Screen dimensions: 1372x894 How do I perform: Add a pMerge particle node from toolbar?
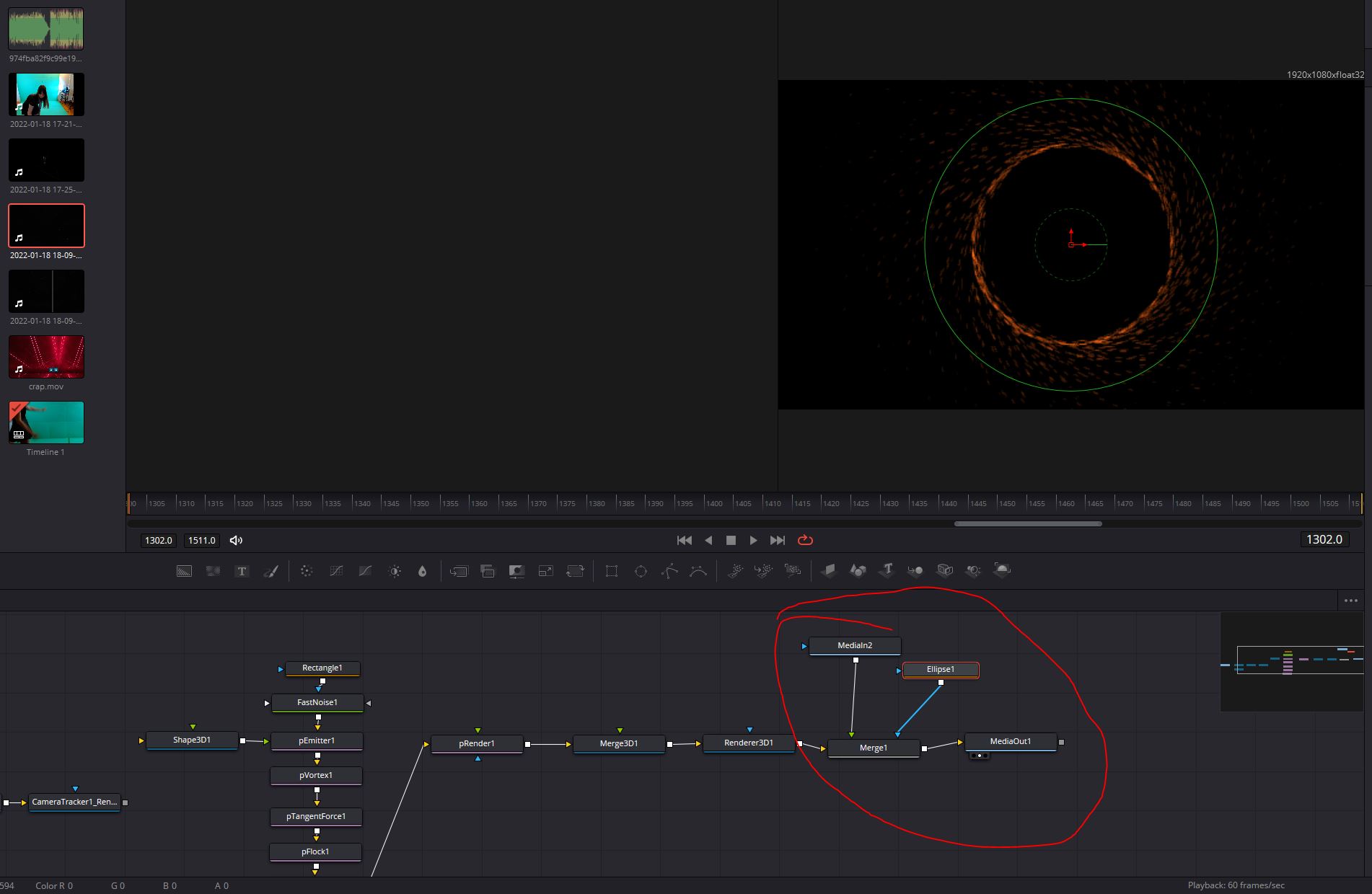tap(763, 571)
